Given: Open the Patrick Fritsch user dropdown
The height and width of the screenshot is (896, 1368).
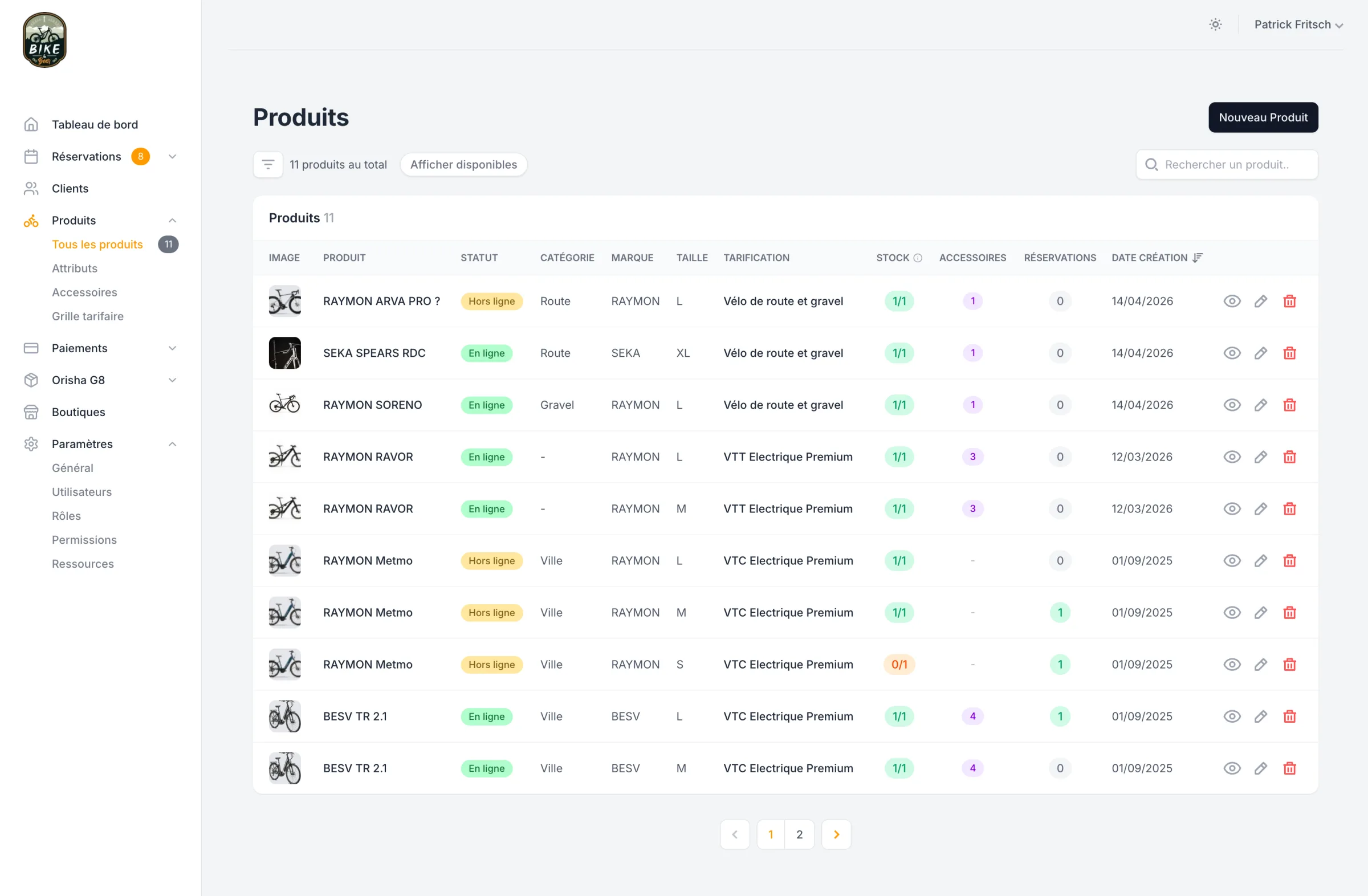Looking at the screenshot, I should pyautogui.click(x=1298, y=24).
